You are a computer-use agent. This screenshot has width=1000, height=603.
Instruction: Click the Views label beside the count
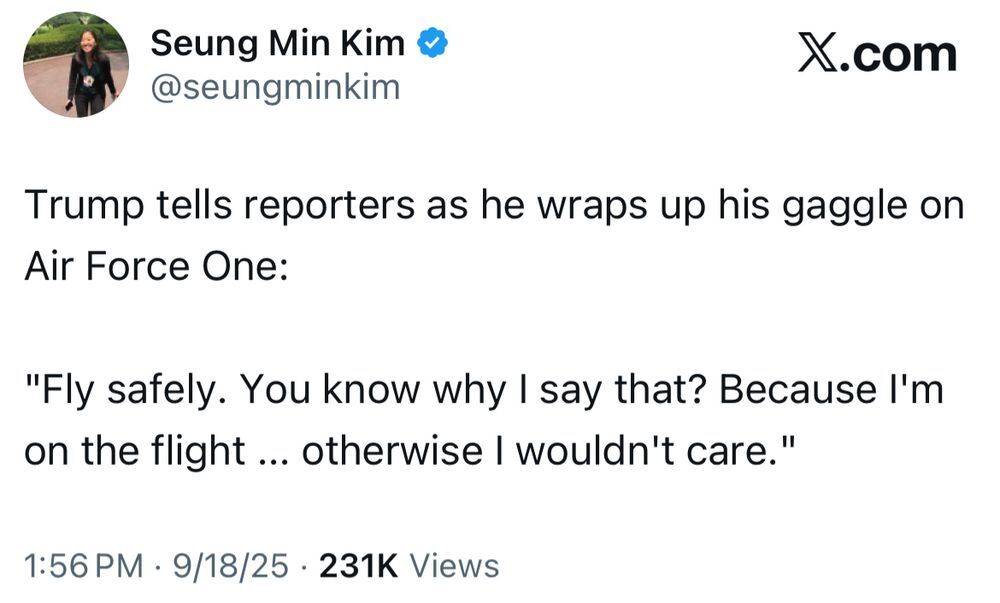[x=454, y=566]
